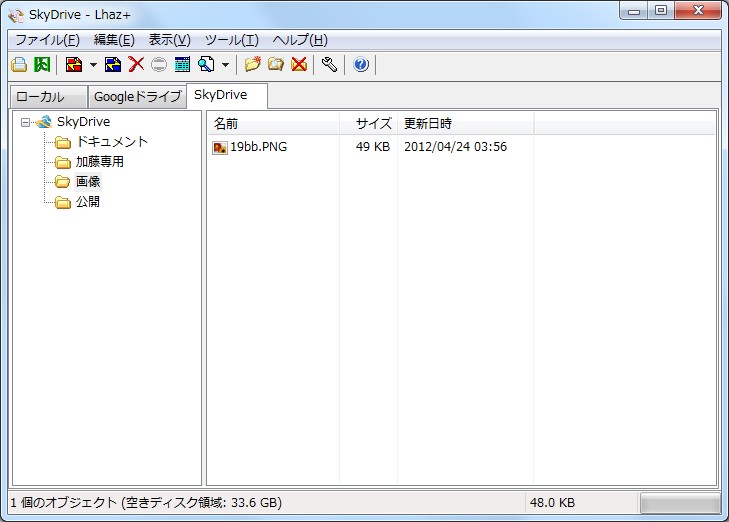Open the ファイル(F) menu

pos(47,40)
